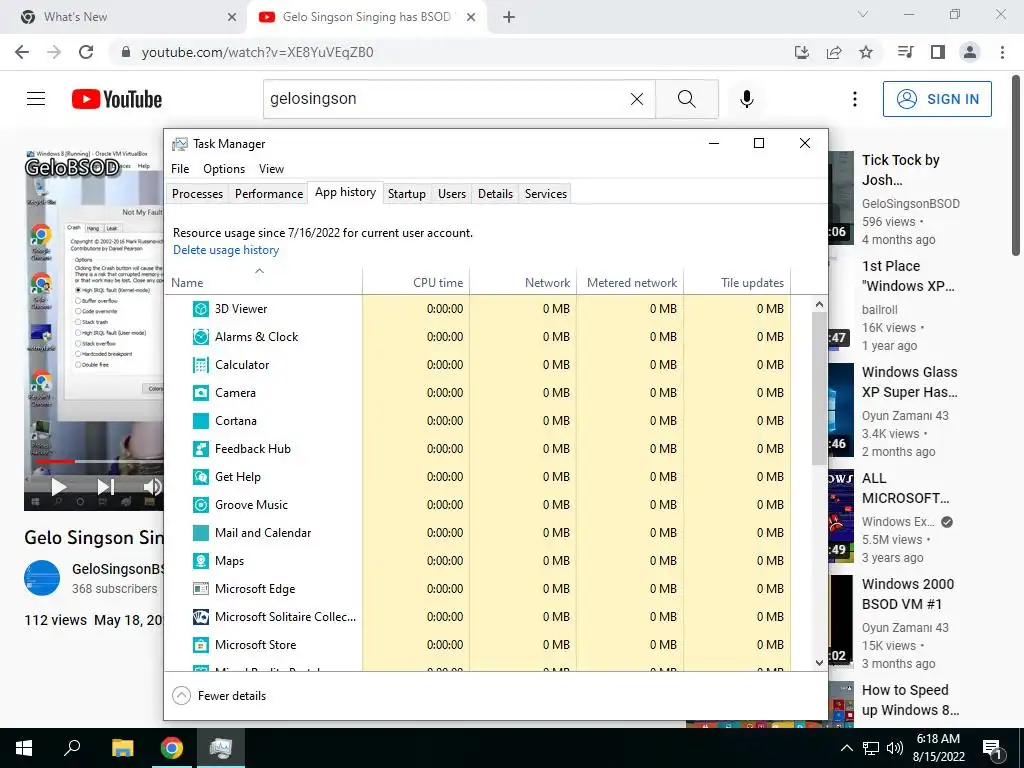Image resolution: width=1024 pixels, height=768 pixels.
Task: Click the Feedback Hub app icon
Action: click(200, 449)
